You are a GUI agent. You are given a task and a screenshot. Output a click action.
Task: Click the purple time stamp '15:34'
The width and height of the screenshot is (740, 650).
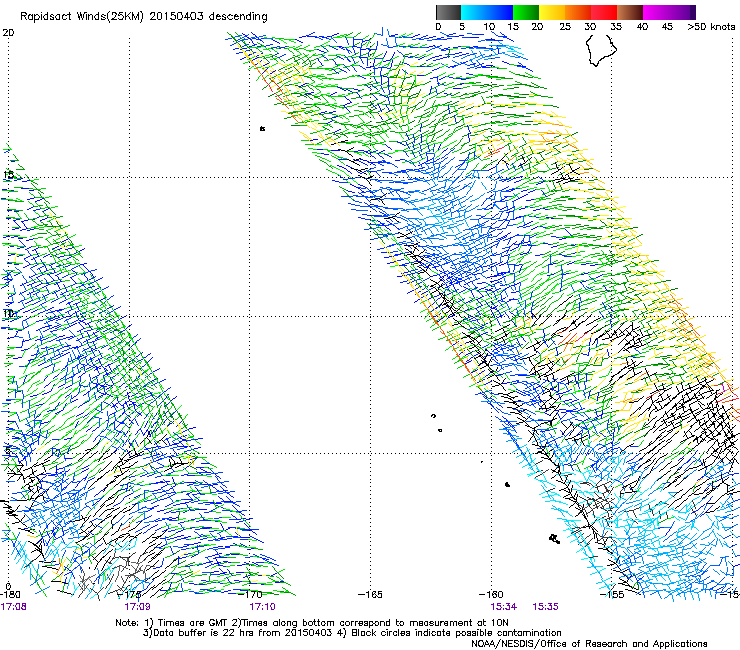[504, 607]
